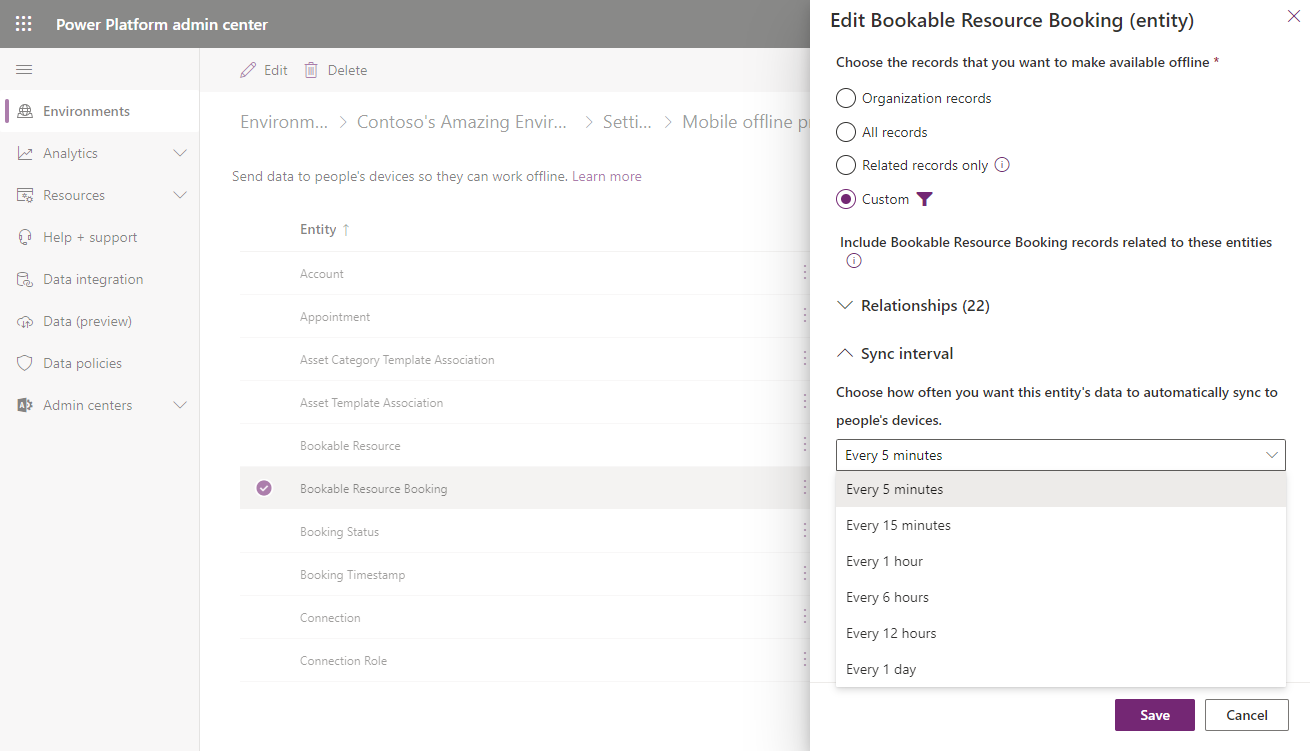1310x751 pixels.
Task: Click the Environm... breadcrumb link
Action: [284, 122]
